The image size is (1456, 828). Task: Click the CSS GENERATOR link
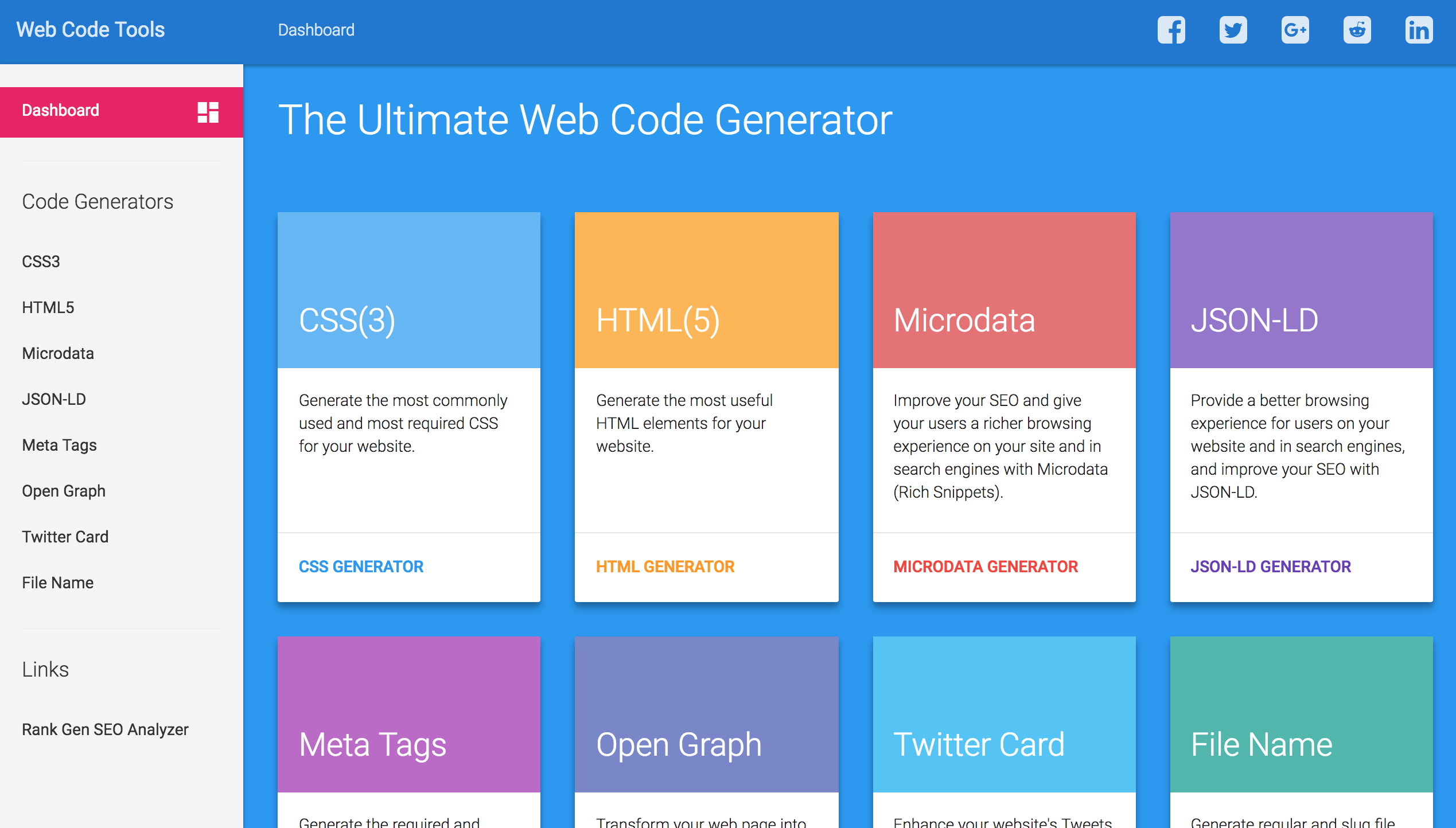tap(361, 567)
